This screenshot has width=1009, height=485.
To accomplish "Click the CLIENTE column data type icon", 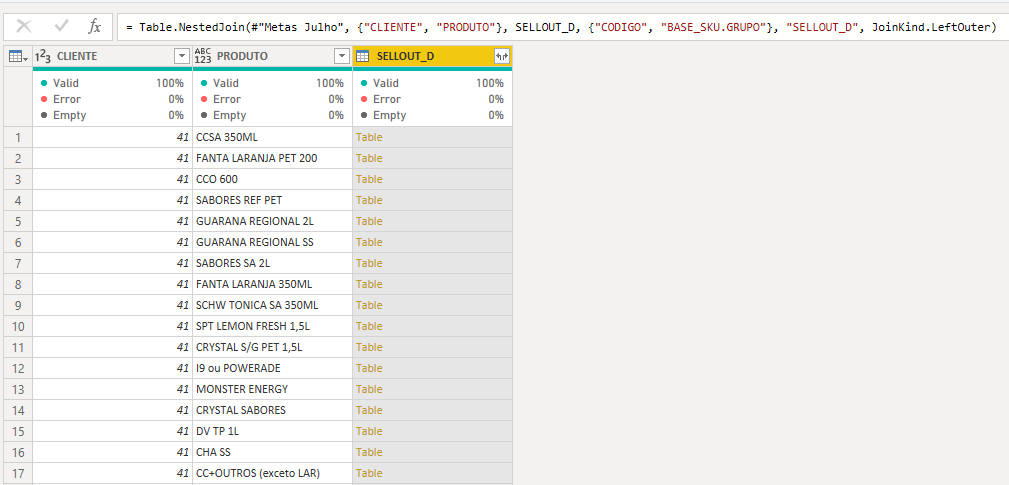I will (x=42, y=57).
